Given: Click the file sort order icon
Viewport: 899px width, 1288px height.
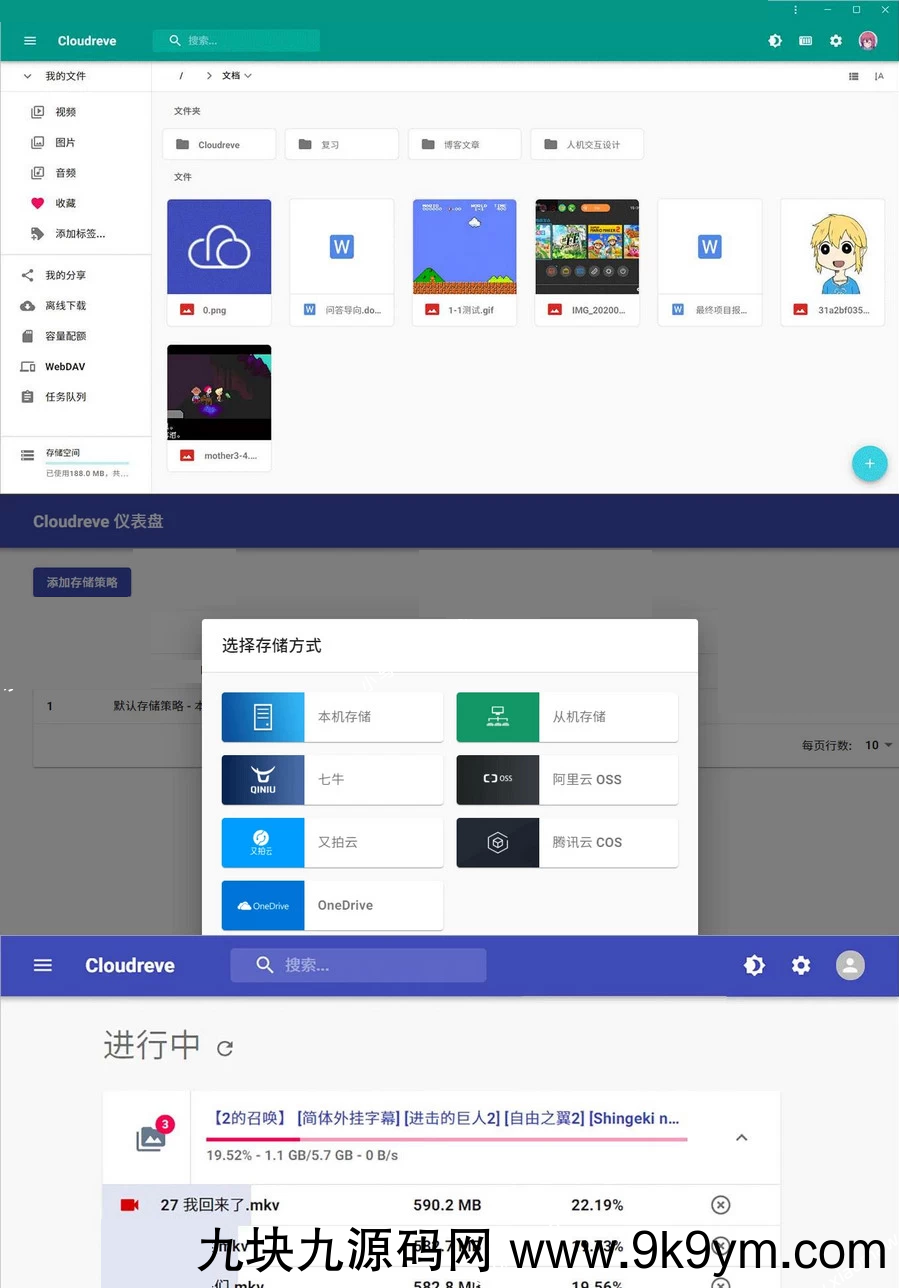Looking at the screenshot, I should point(879,76).
